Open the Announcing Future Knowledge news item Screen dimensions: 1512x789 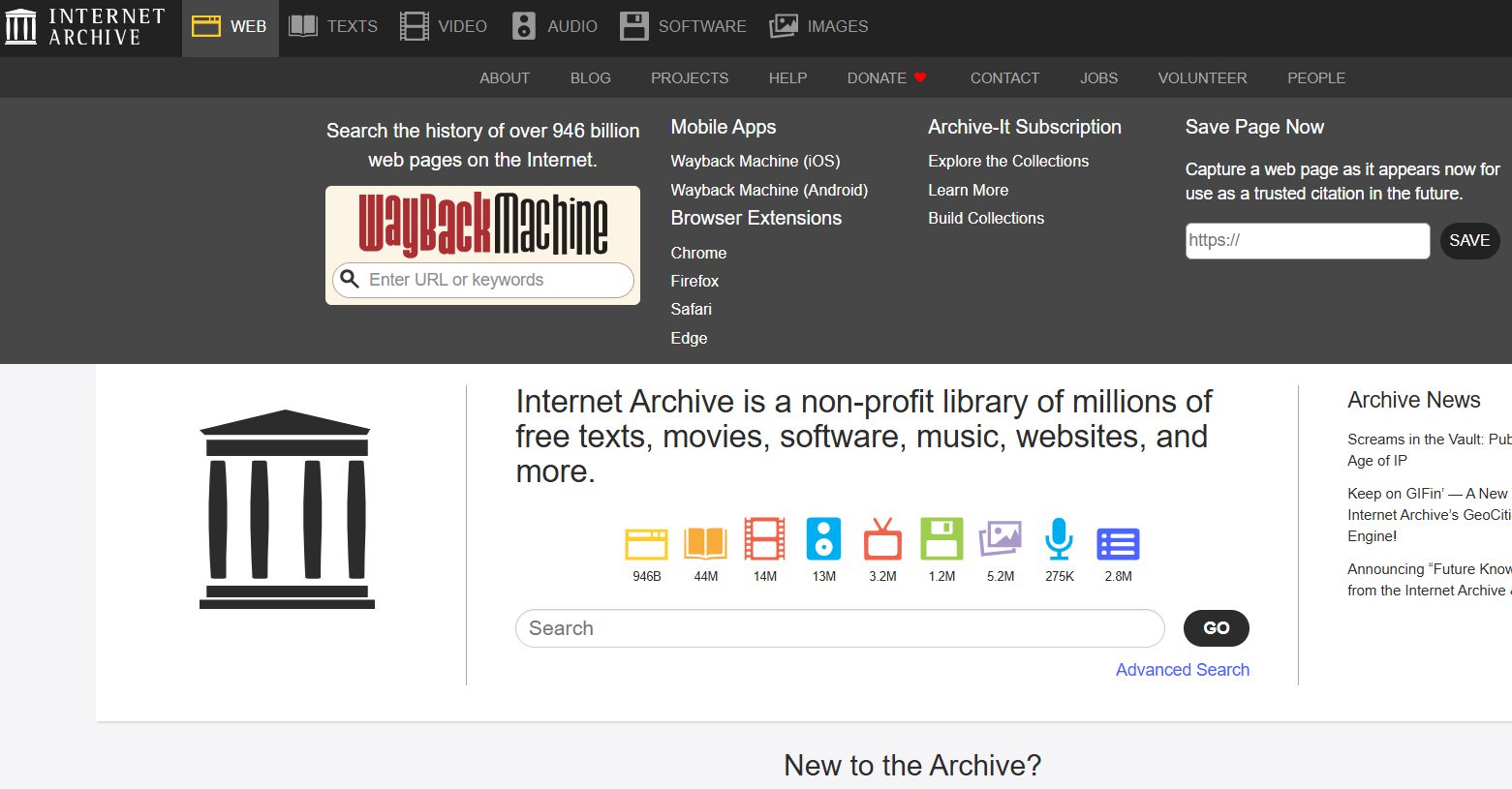(x=1430, y=580)
